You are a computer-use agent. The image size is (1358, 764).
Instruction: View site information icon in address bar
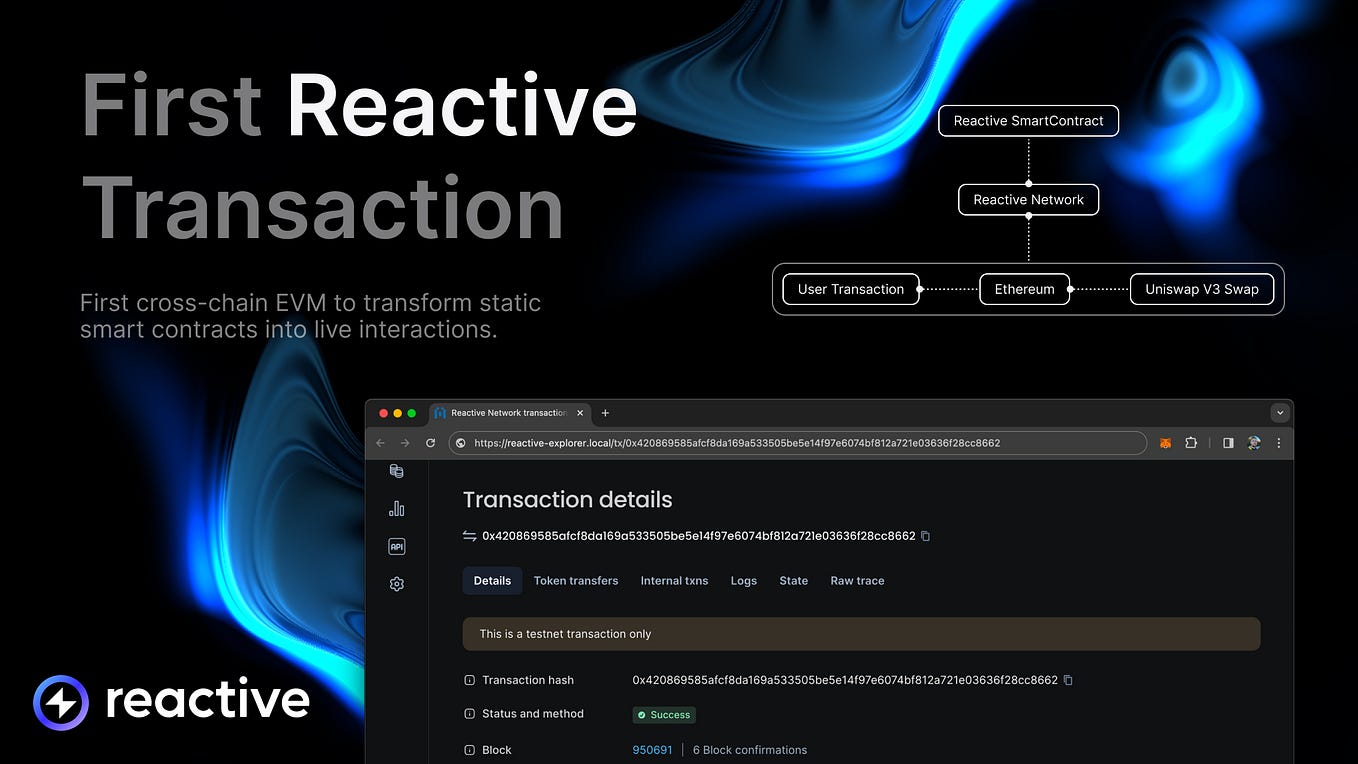click(x=460, y=443)
